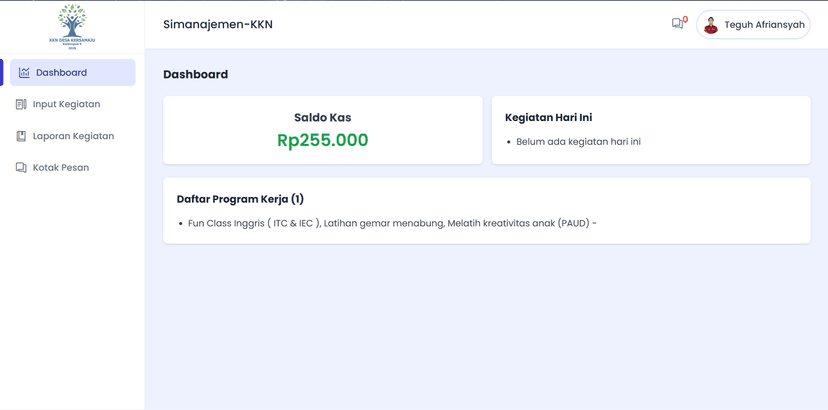The width and height of the screenshot is (828, 410).
Task: Open user menu labeled Teguh Afriansyah
Action: [x=764, y=25]
